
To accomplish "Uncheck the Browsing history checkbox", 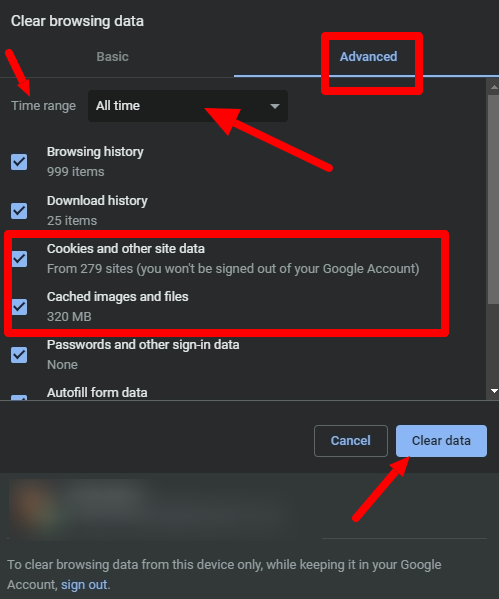I will (19, 162).
